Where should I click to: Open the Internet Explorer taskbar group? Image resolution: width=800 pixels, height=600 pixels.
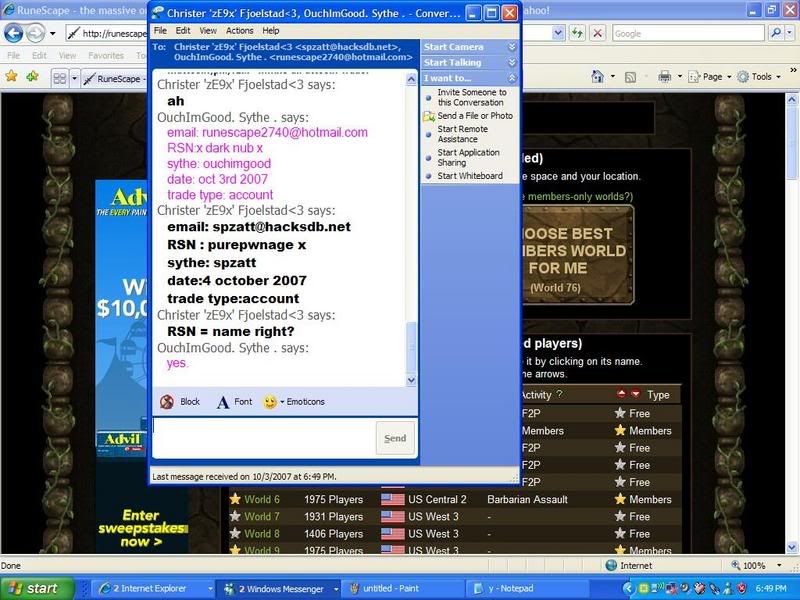click(x=153, y=589)
